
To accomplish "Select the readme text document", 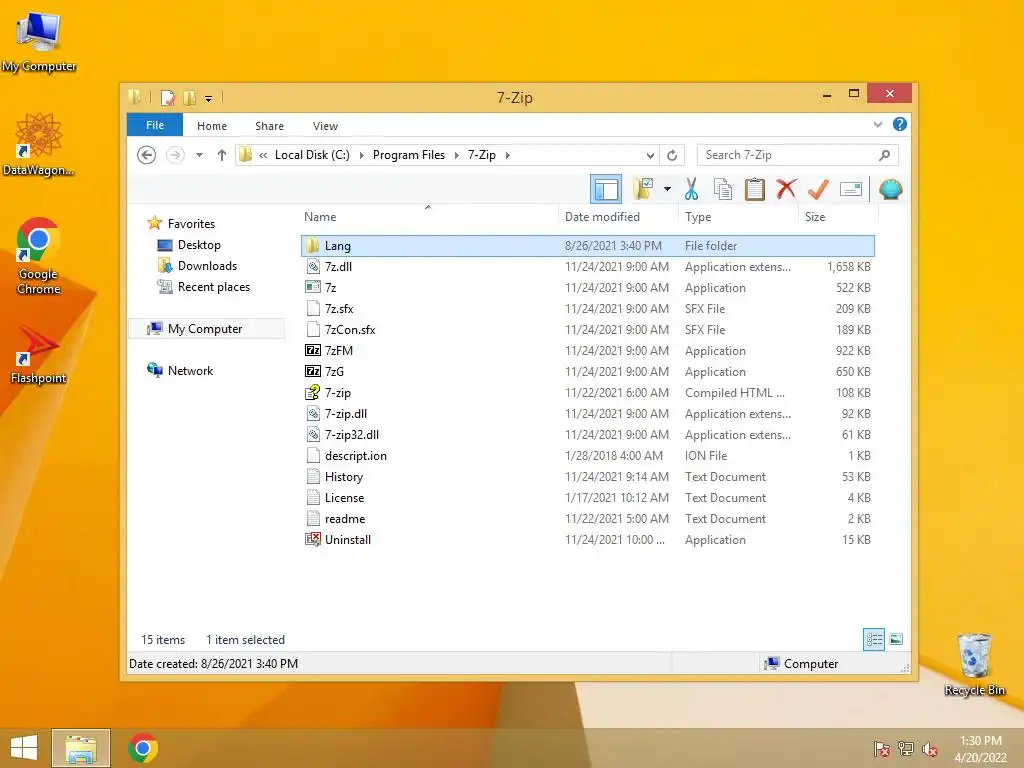I will pyautogui.click(x=588, y=519).
